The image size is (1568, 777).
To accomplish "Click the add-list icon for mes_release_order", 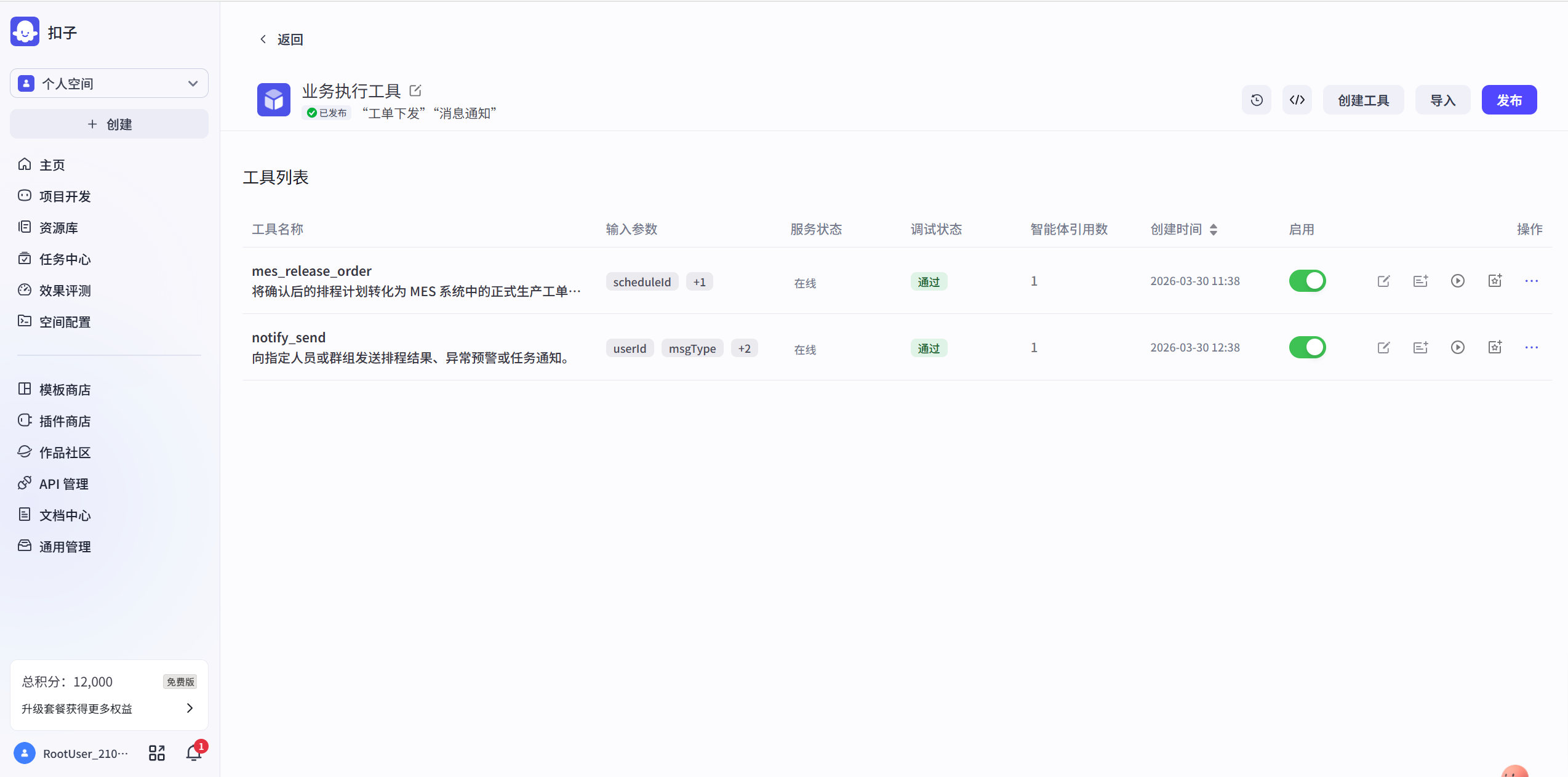I will tap(1420, 281).
